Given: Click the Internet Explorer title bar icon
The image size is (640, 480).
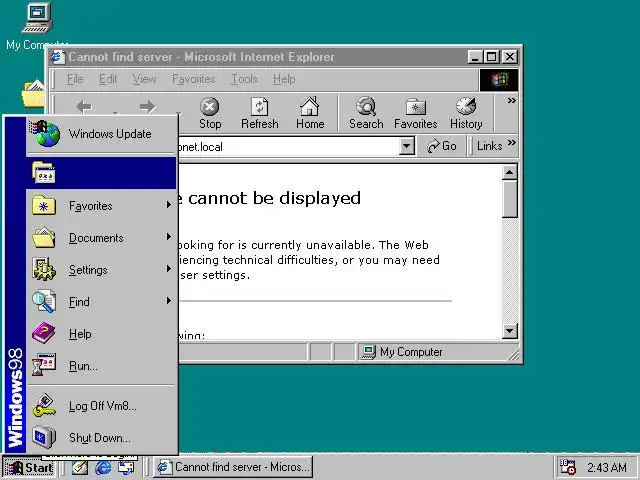Looking at the screenshot, I should tap(57, 57).
